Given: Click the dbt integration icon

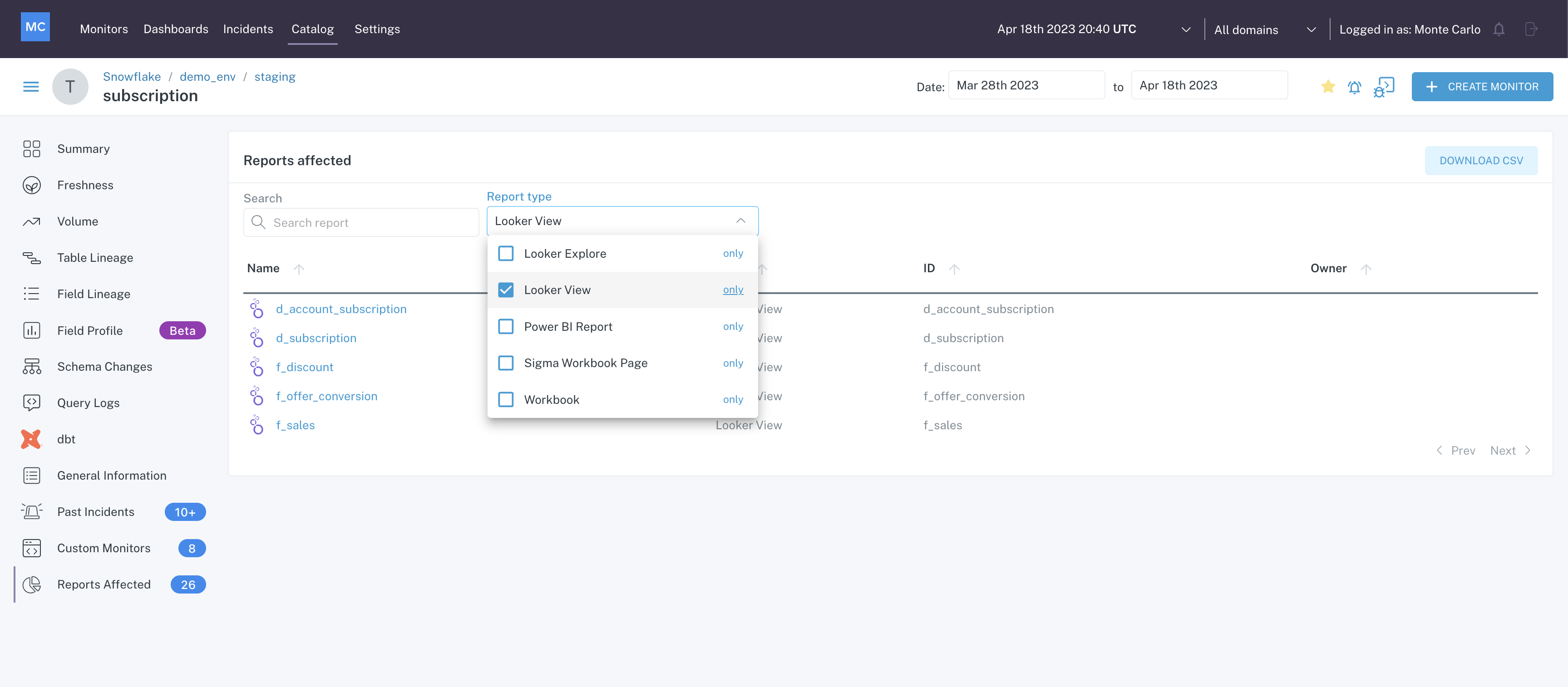Looking at the screenshot, I should (x=31, y=438).
